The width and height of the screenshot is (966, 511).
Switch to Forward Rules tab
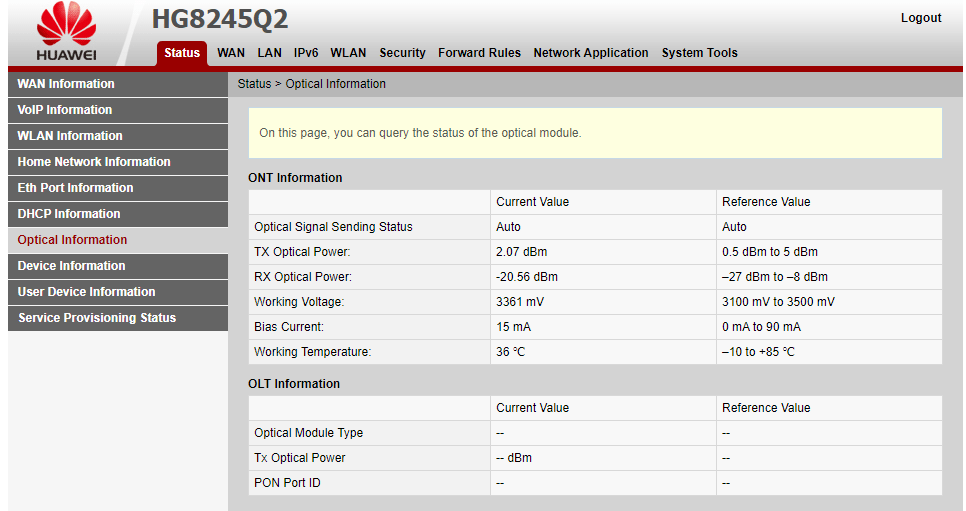[479, 53]
